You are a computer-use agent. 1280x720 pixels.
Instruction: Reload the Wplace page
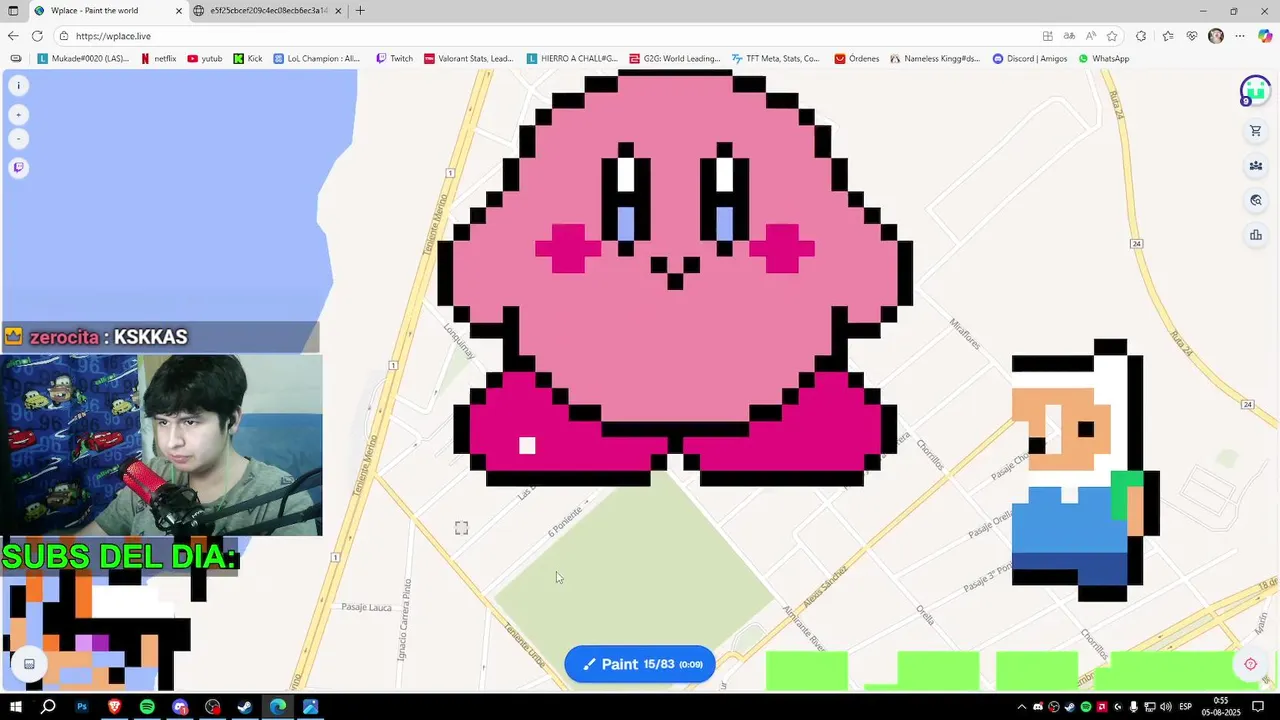[x=37, y=36]
